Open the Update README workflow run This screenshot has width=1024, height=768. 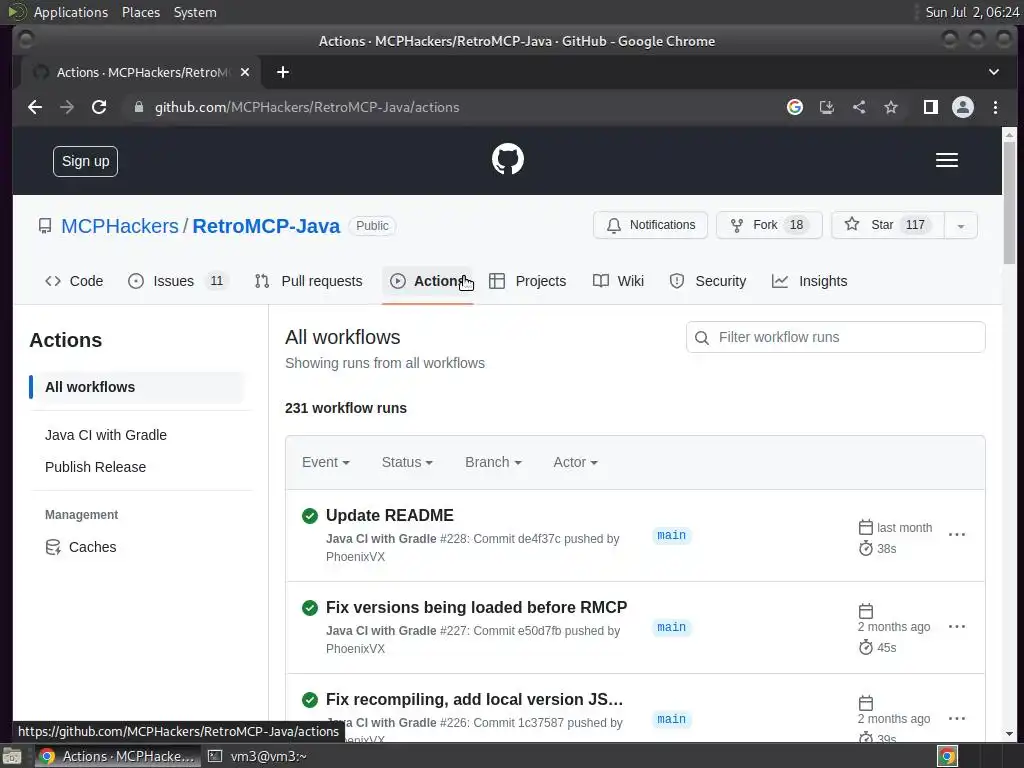click(389, 515)
